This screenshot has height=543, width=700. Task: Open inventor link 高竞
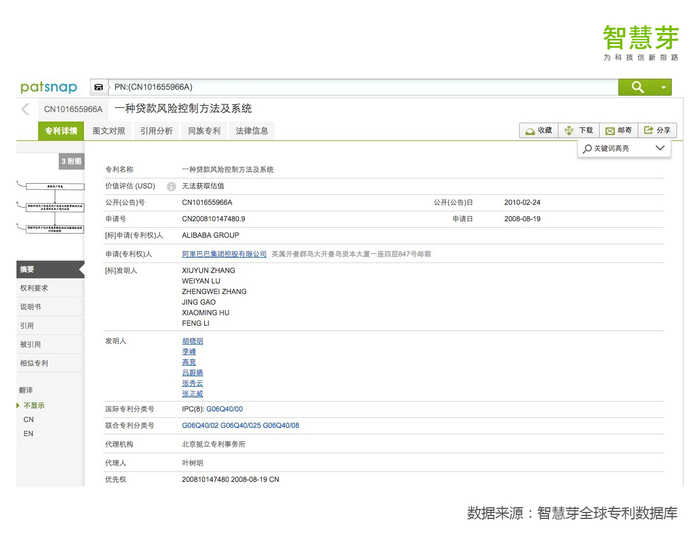pos(189,362)
